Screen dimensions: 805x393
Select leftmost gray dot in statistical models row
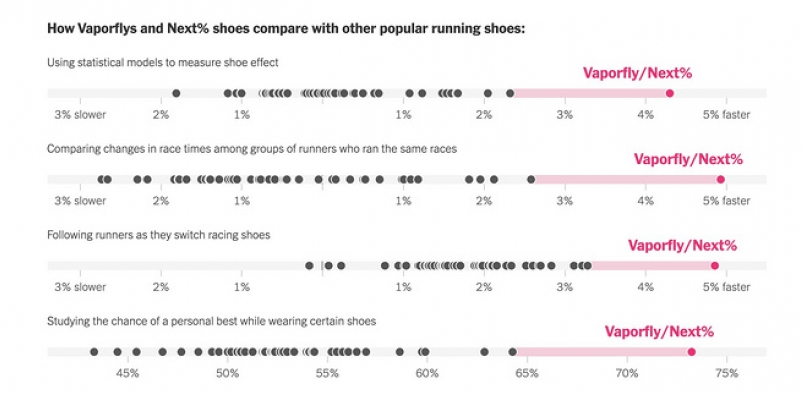tap(176, 93)
